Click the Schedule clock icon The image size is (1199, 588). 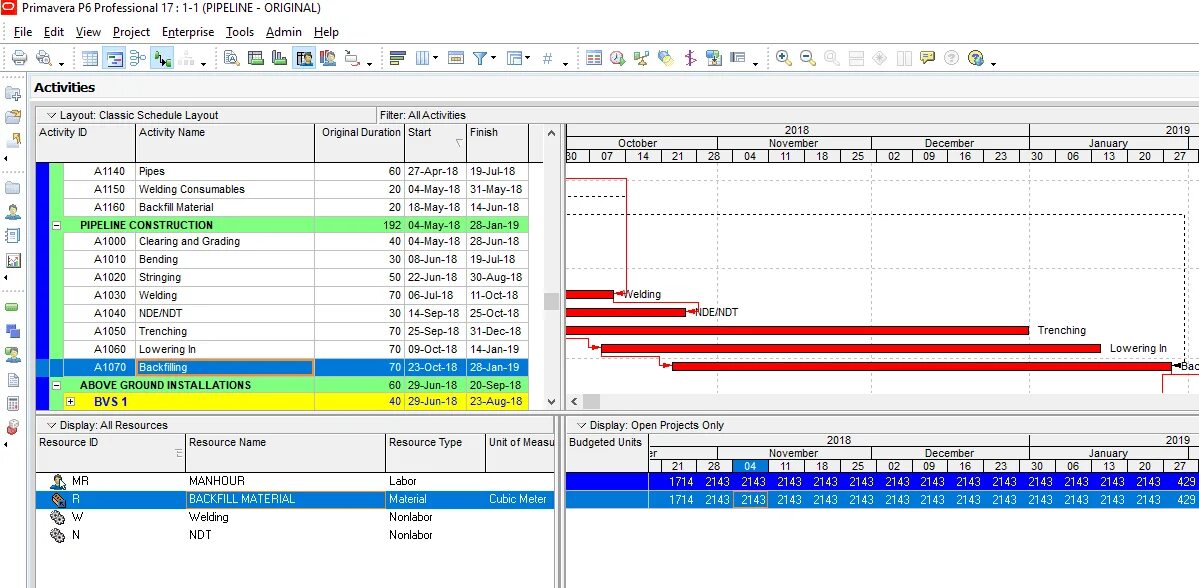(x=618, y=58)
